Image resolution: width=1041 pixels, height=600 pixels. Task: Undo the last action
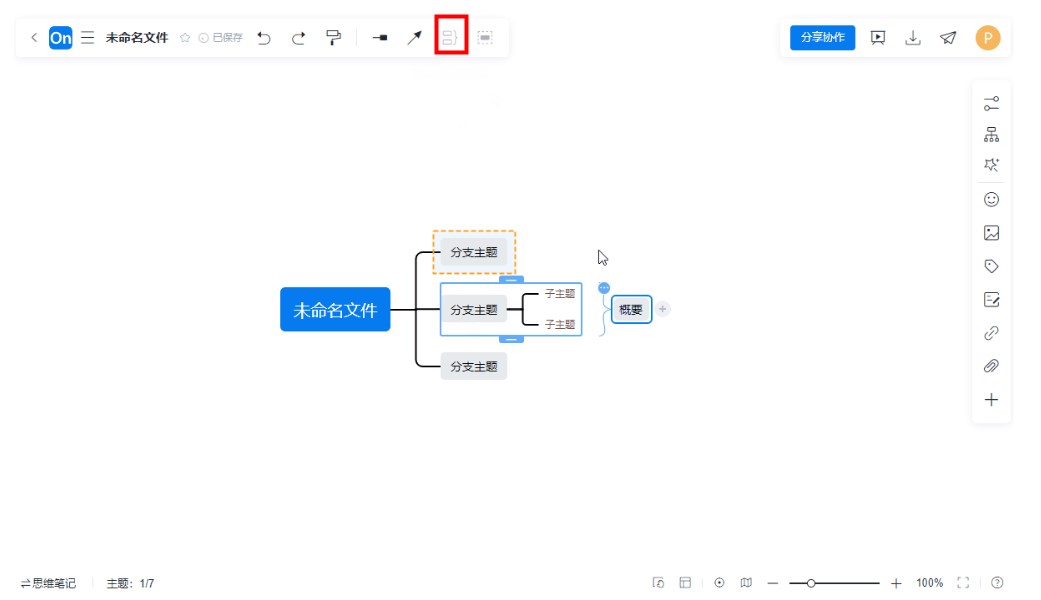click(x=264, y=38)
